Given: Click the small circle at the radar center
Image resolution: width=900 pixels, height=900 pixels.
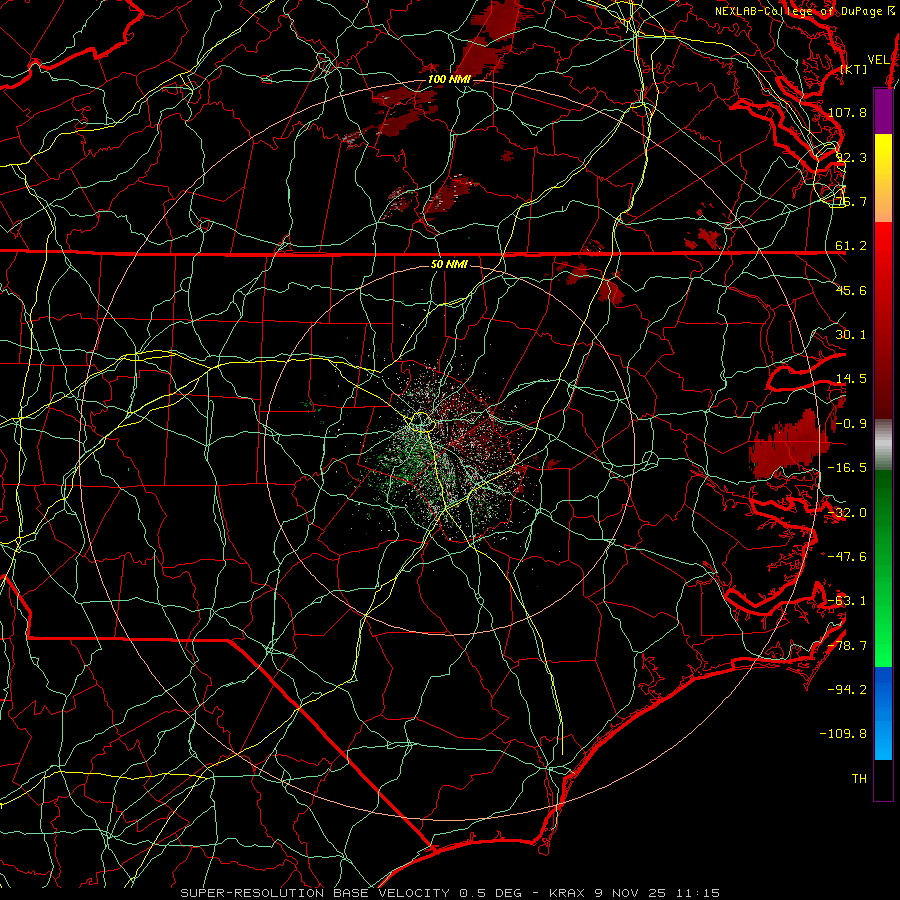Looking at the screenshot, I should (421, 423).
